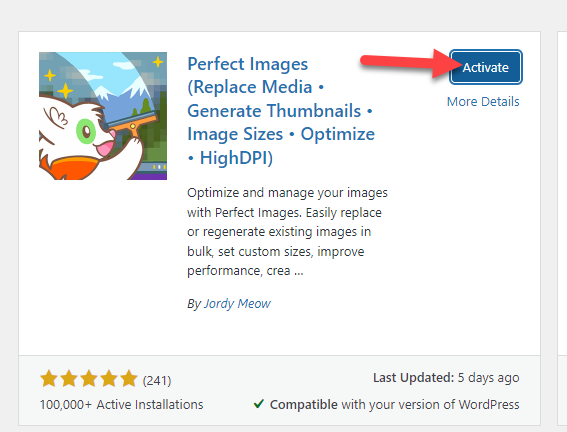
Task: Open the Perfect Images plugin title link
Action: (x=281, y=111)
